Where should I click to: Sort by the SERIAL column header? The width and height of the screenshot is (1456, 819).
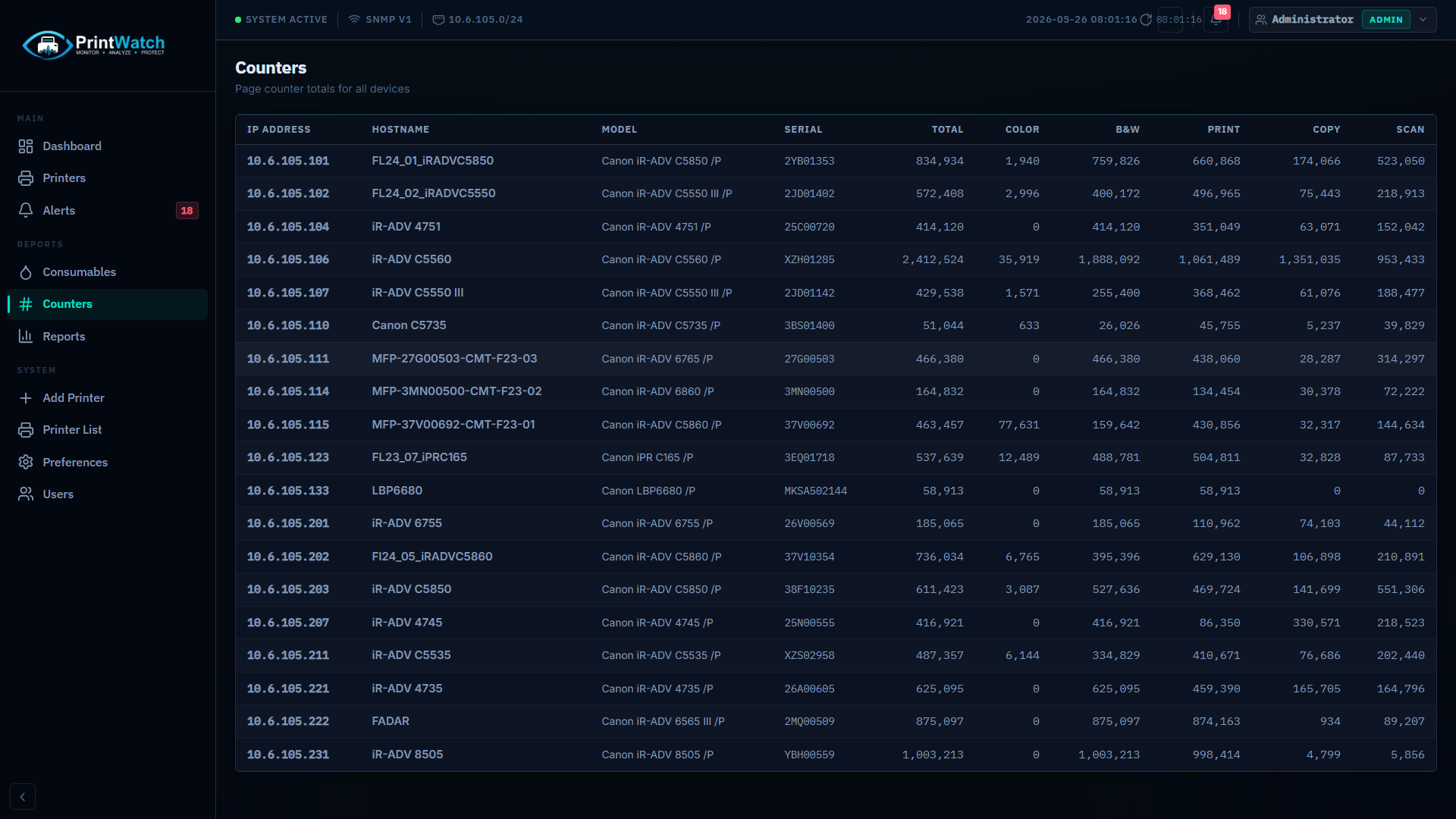tap(803, 130)
